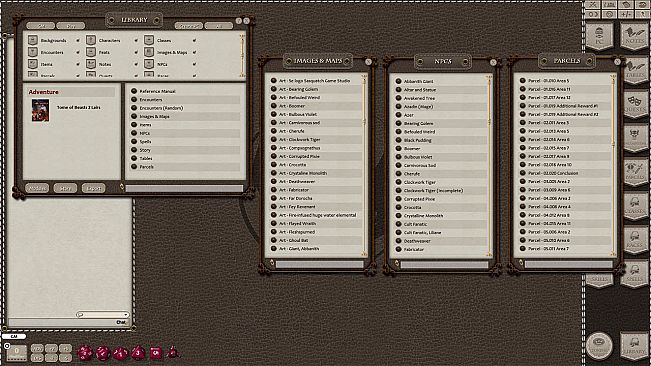Click the NPCs window scrollbar
The width and height of the screenshot is (651, 366).
pos(489,165)
